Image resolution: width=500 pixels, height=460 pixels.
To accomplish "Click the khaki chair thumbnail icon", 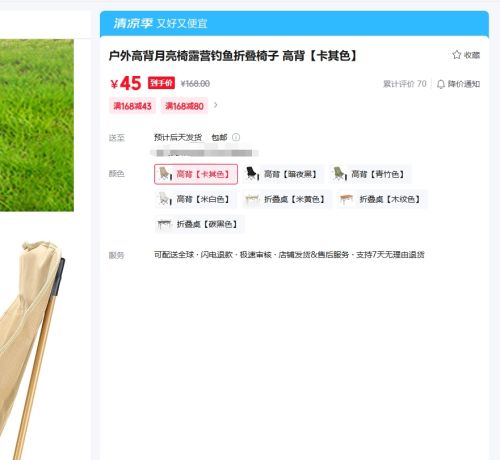I will (x=165, y=174).
